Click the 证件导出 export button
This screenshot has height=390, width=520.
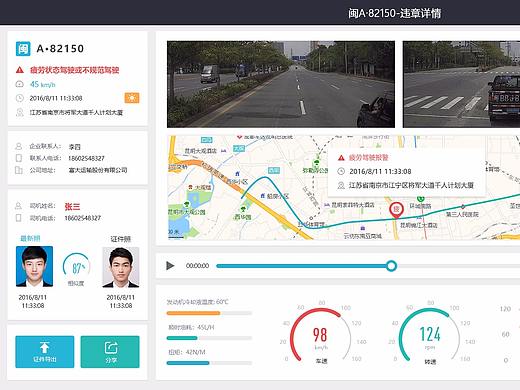point(45,352)
